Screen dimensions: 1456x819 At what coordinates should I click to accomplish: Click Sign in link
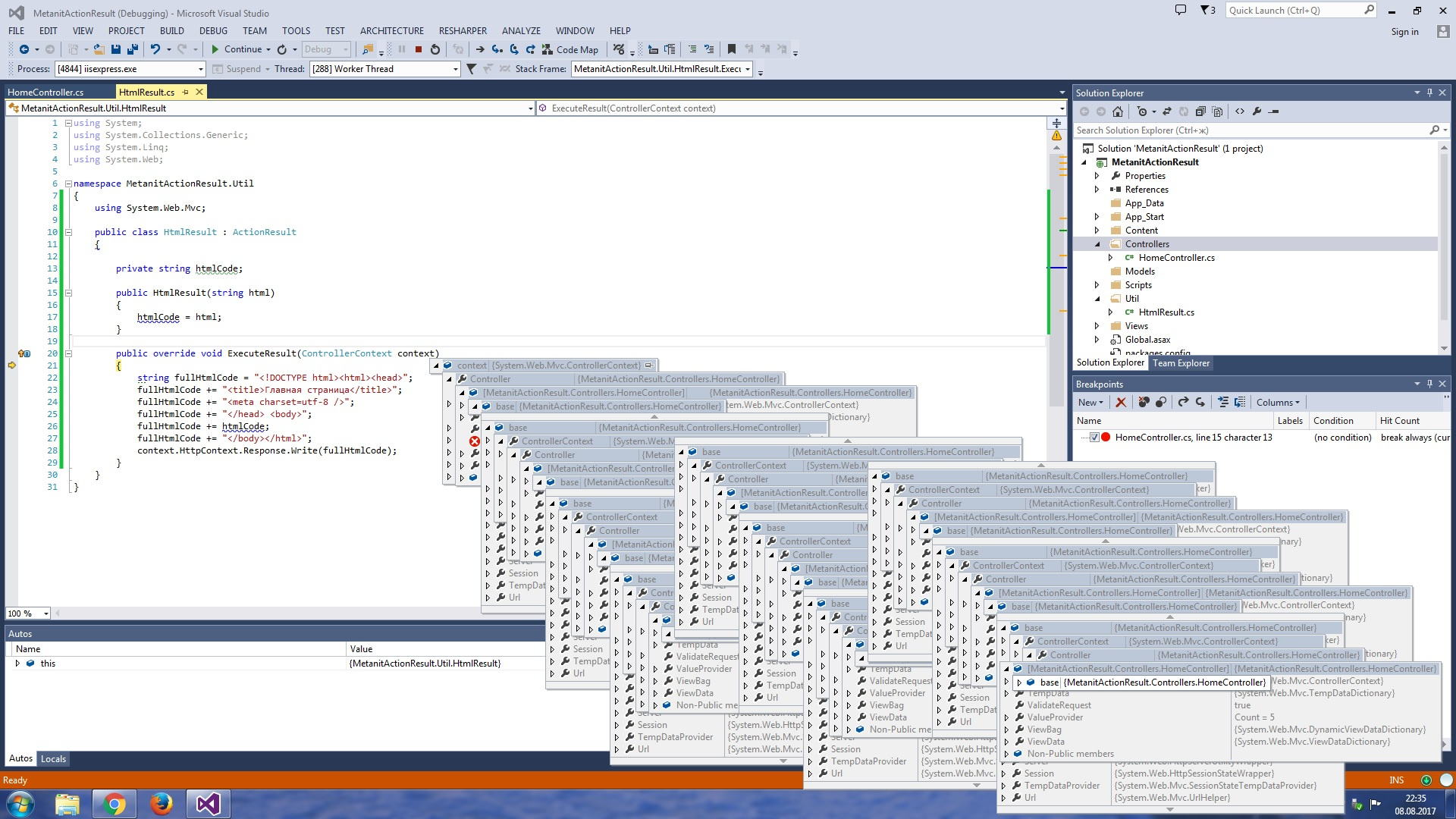point(1404,32)
